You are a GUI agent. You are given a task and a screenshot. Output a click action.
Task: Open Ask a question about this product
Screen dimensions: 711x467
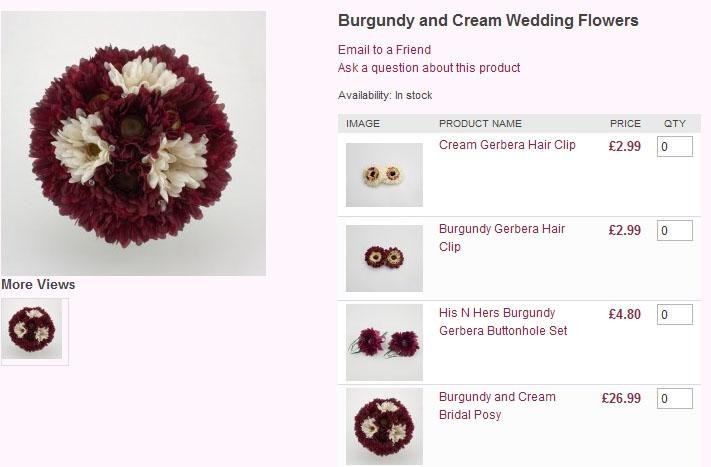coord(429,68)
